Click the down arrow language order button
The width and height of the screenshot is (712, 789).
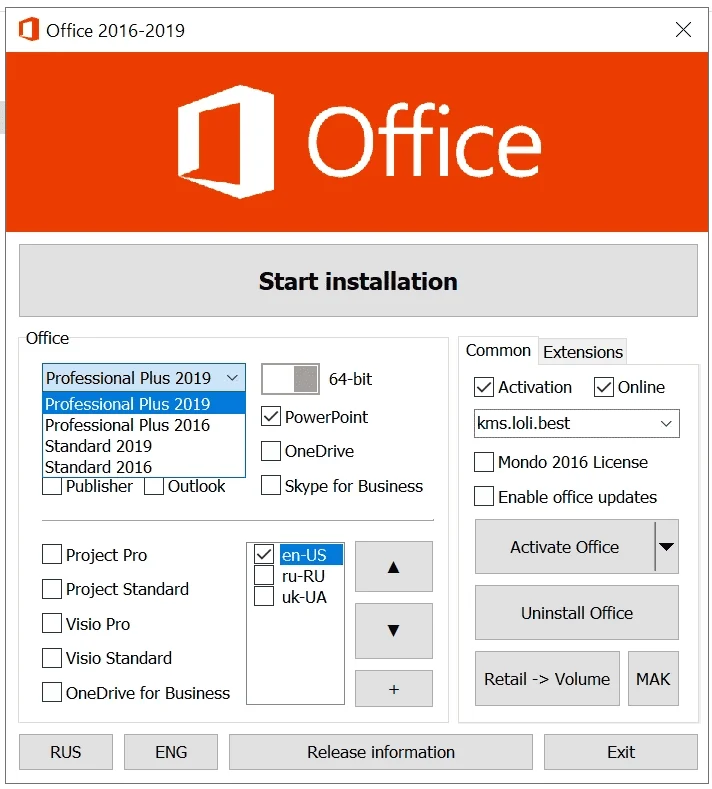click(393, 630)
